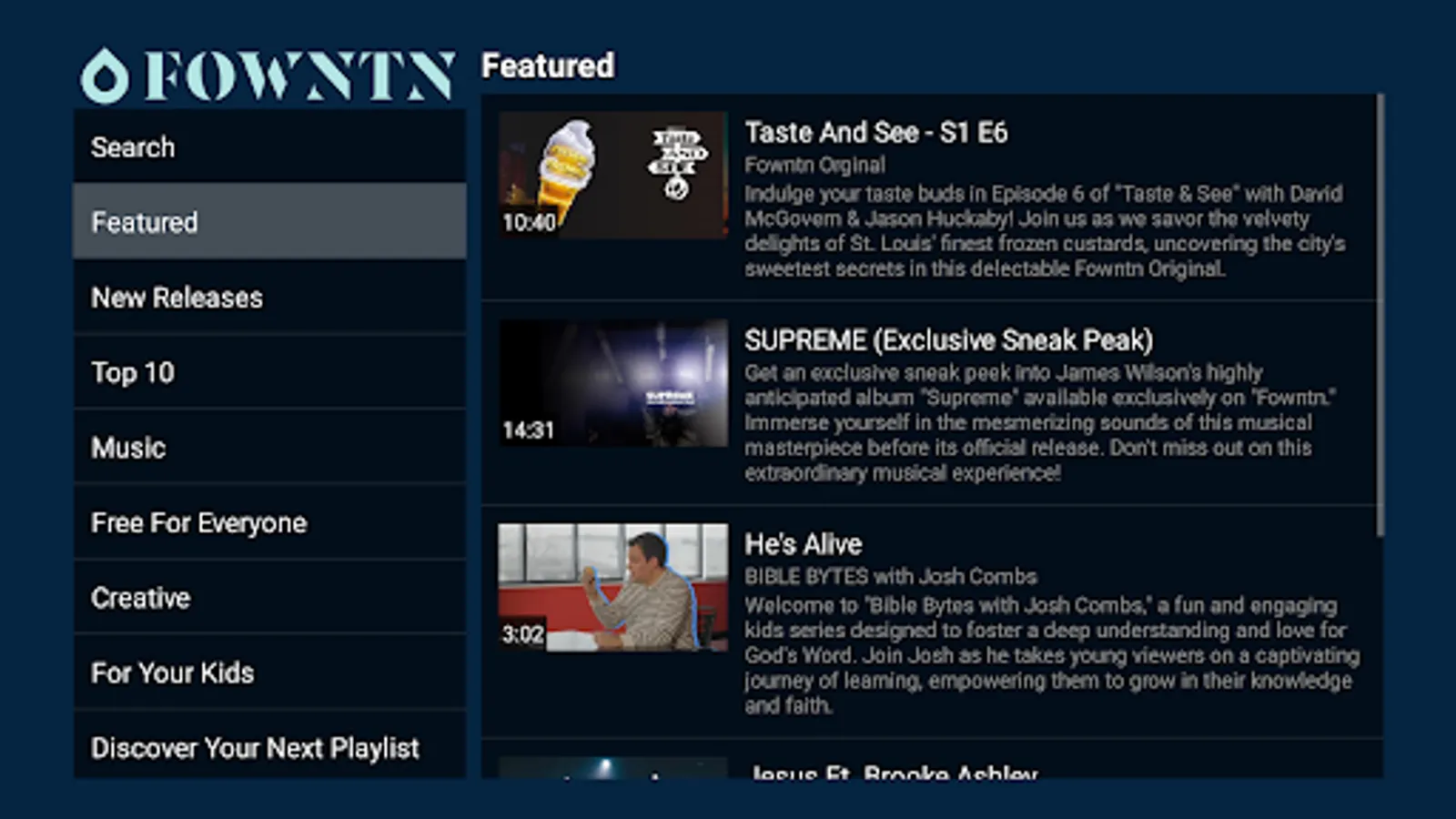Open the Taste And See - S1 E6 title
Screen dimensions: 1456x819
(875, 133)
